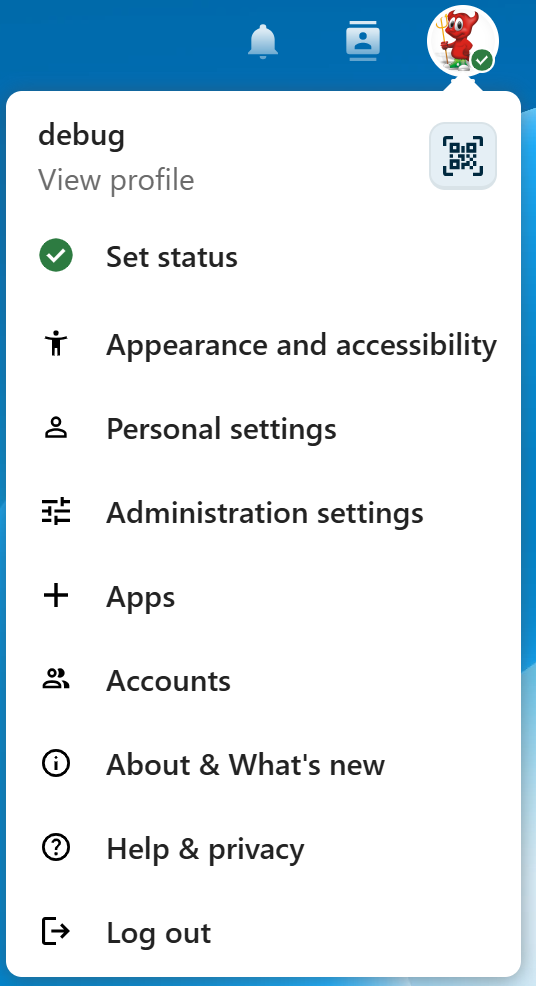Click the info circle icon

pos(56,763)
